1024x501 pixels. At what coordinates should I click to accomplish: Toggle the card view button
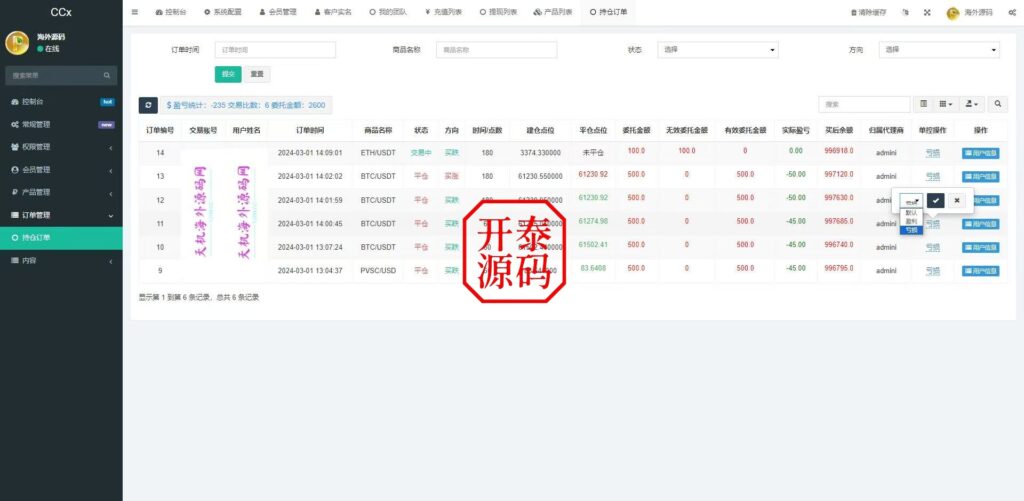click(x=923, y=104)
